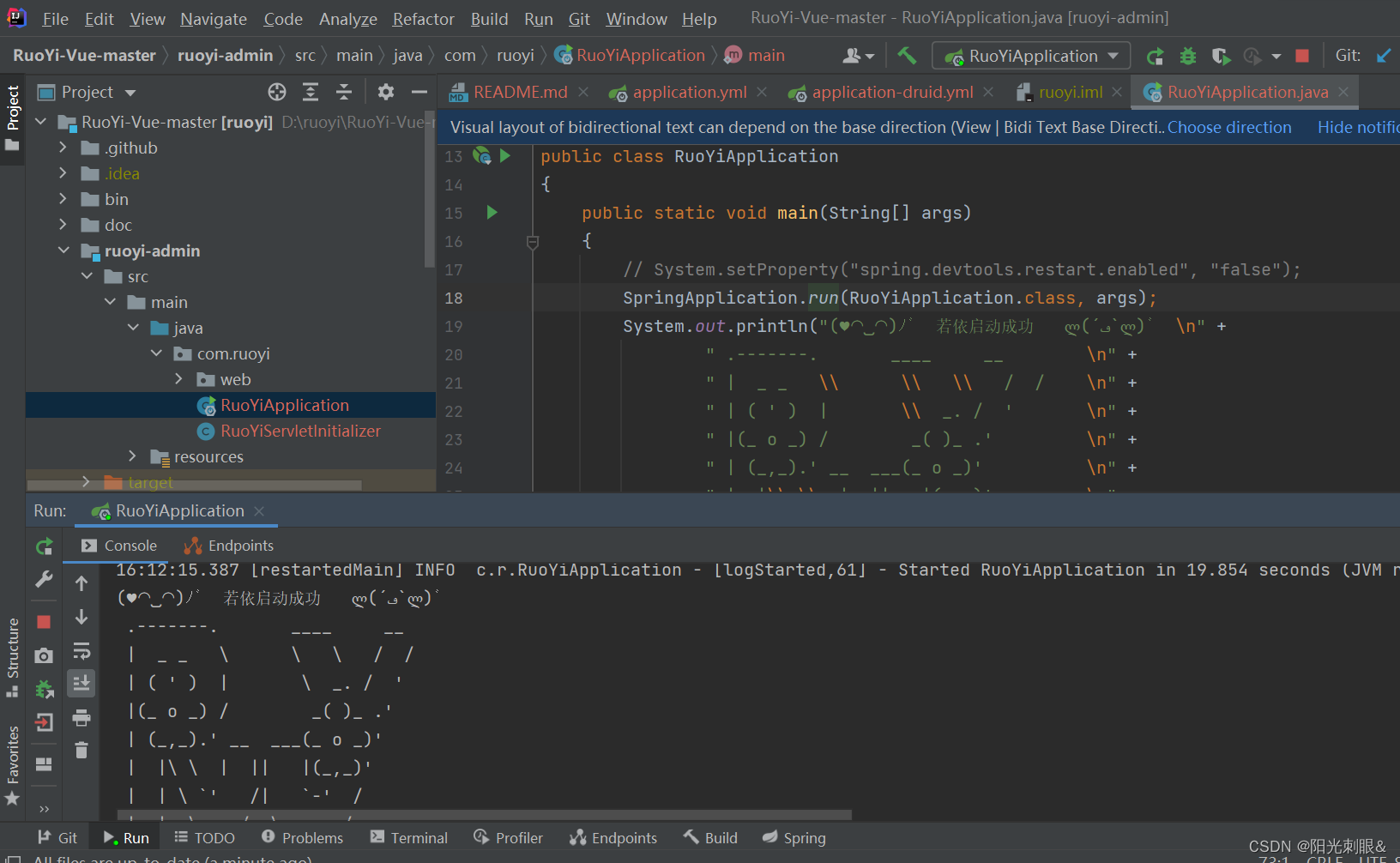Expand the doc folder
Viewport: 1400px width, 863px height.
click(x=63, y=225)
